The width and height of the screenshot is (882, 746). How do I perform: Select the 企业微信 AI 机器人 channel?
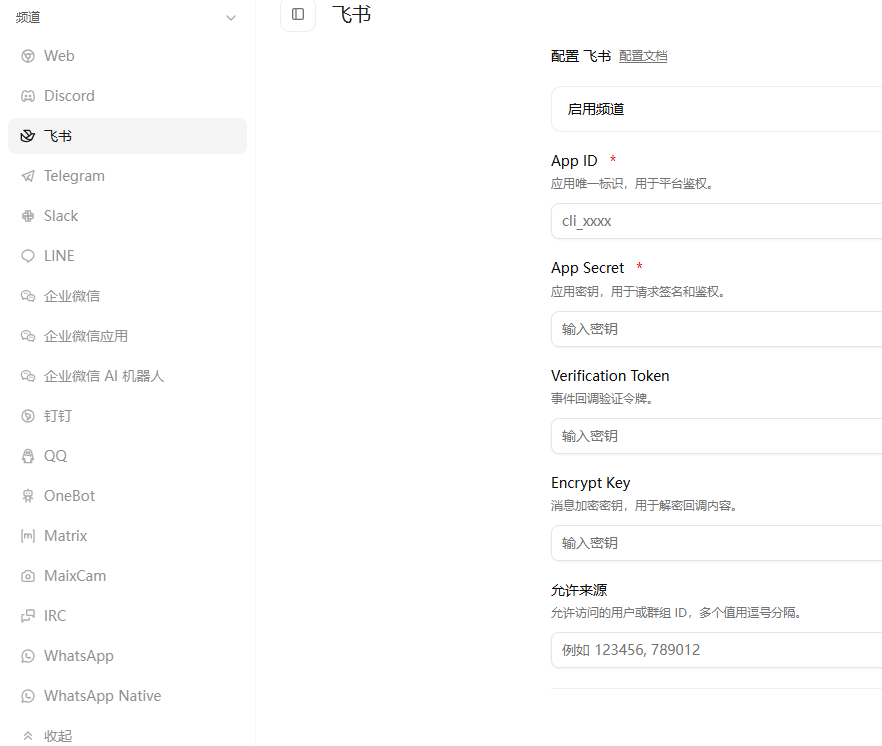103,376
